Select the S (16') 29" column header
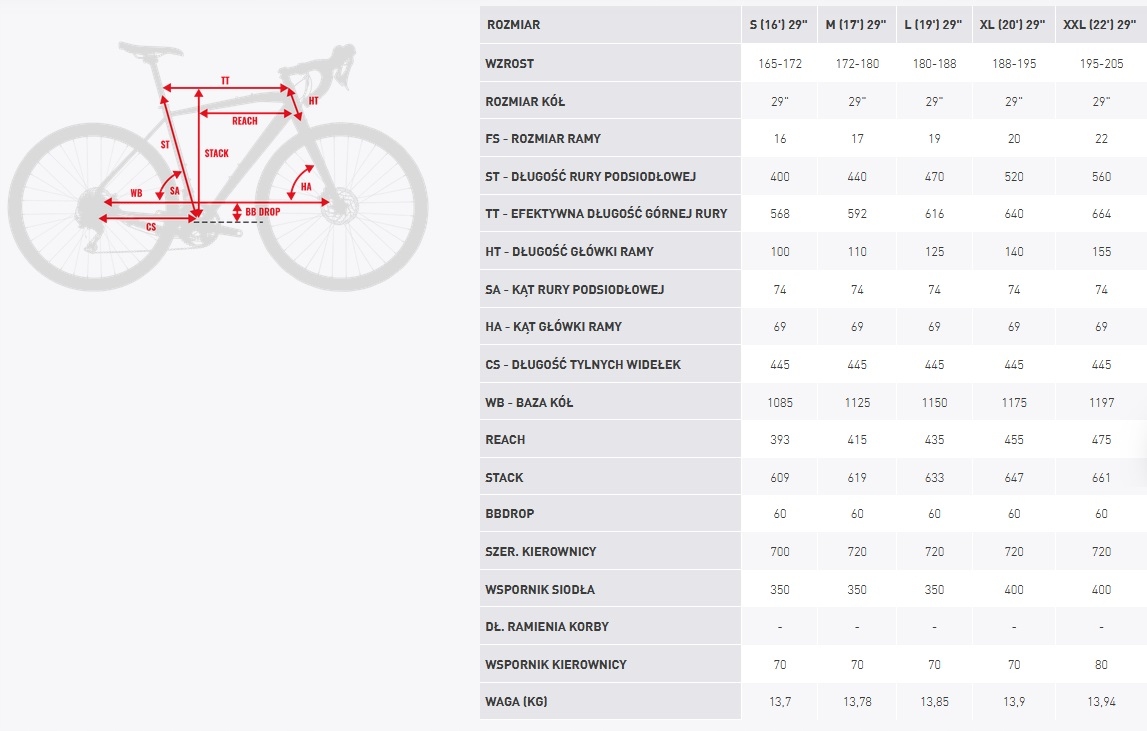1147x731 pixels. [x=780, y=24]
